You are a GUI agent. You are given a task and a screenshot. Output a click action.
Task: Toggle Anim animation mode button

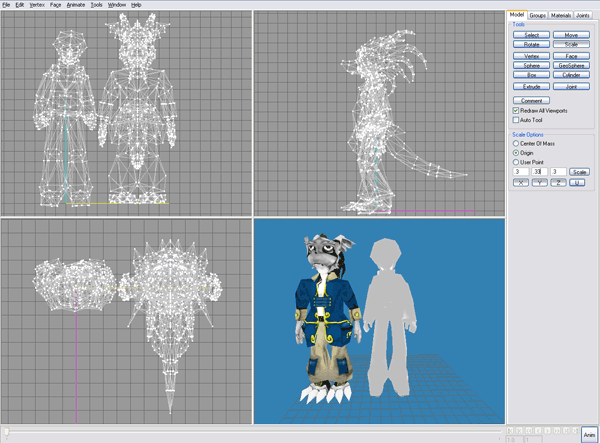click(x=589, y=435)
